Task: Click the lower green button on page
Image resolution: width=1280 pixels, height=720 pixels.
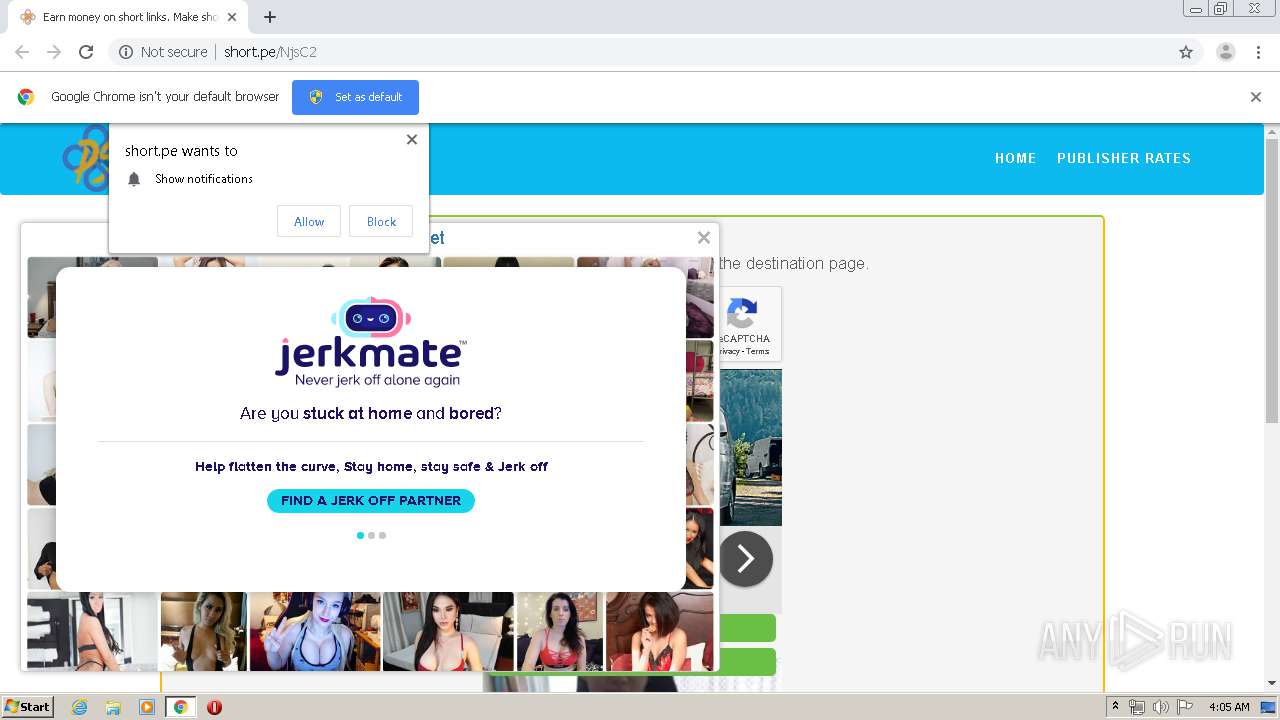Action: pyautogui.click(x=747, y=661)
